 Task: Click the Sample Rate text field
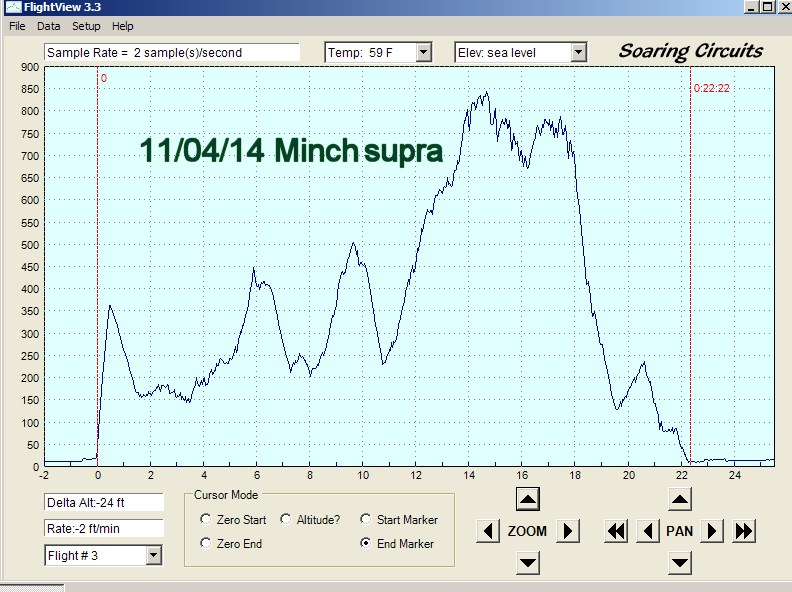point(172,53)
